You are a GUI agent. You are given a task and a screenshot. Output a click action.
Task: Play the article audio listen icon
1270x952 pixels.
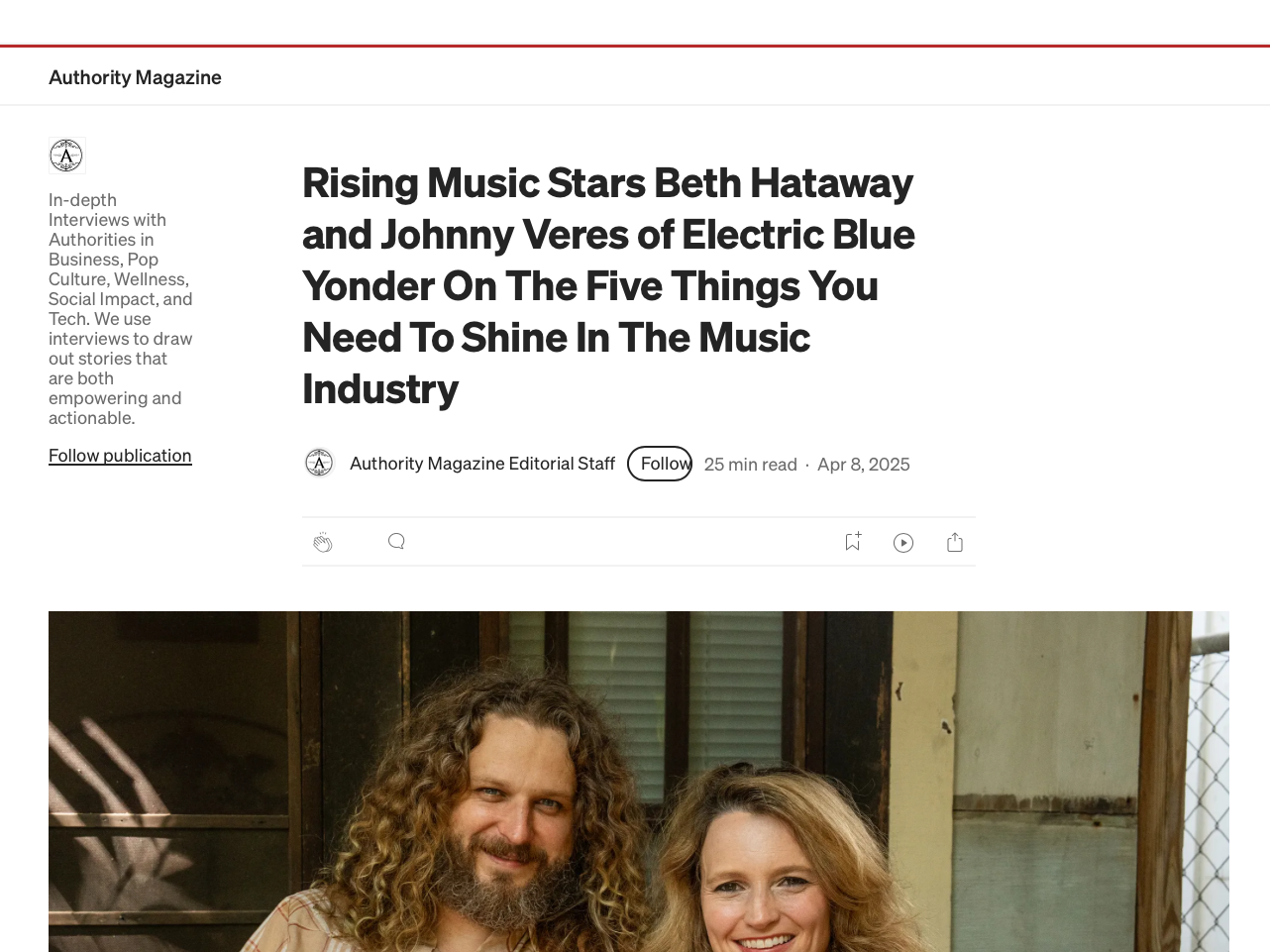coord(903,542)
